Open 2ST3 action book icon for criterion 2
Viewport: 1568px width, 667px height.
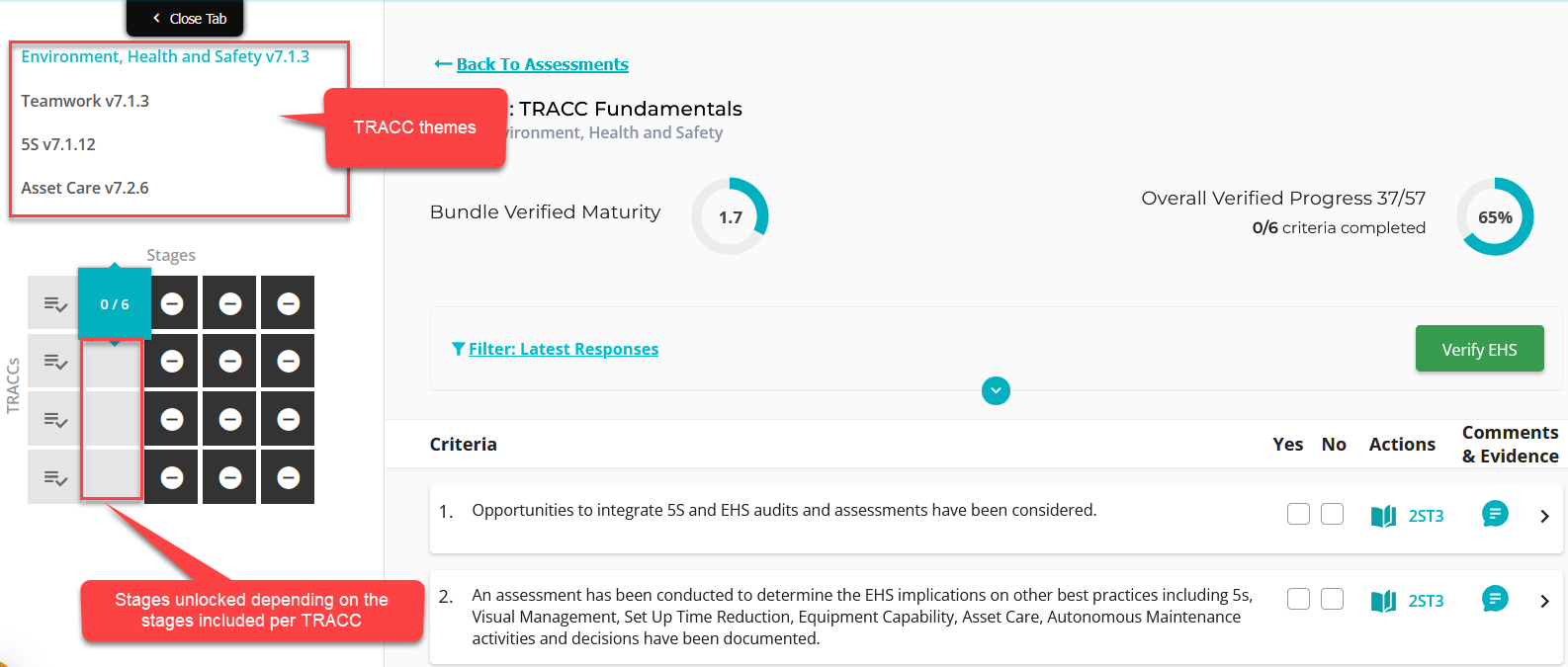tap(1383, 601)
